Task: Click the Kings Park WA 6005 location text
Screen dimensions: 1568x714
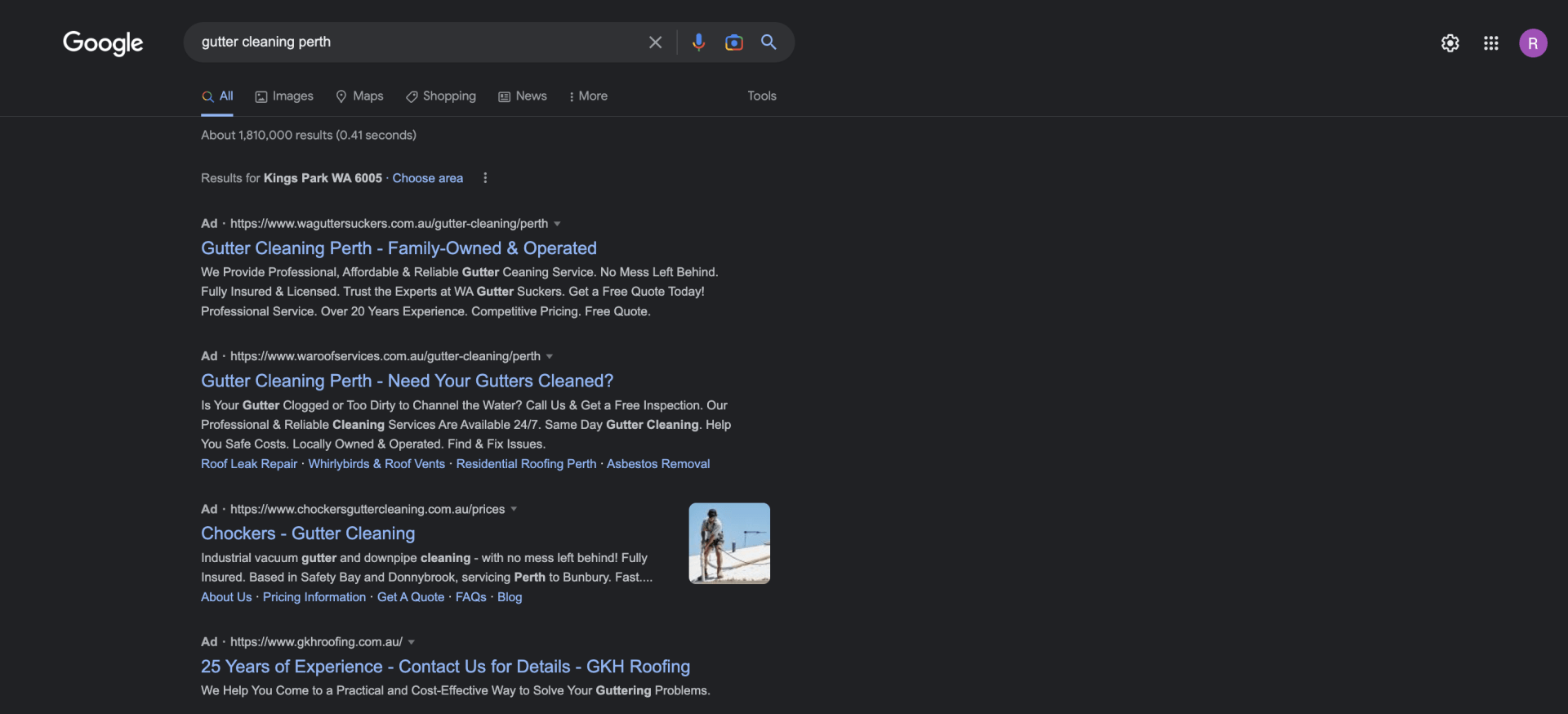Action: coord(323,178)
